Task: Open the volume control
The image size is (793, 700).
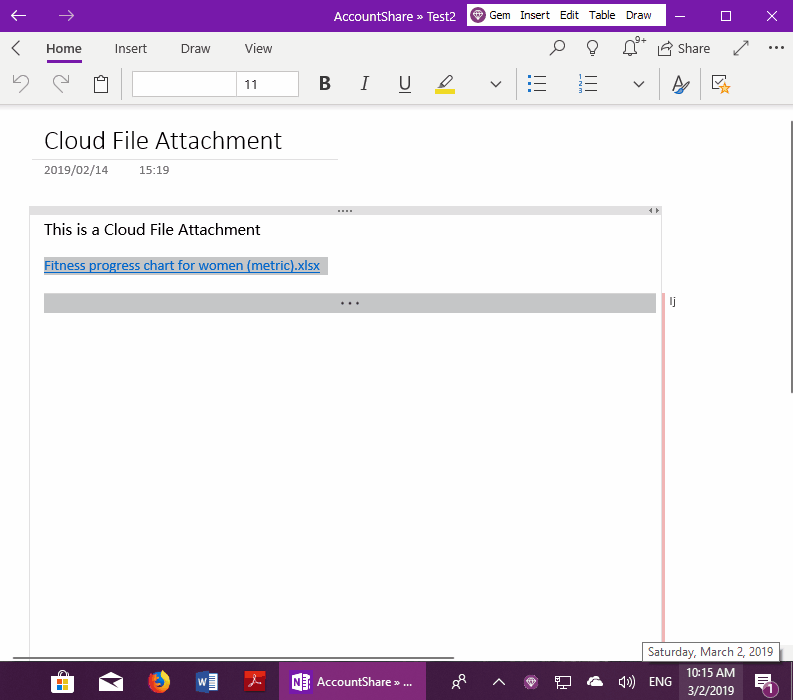Action: [x=627, y=682]
